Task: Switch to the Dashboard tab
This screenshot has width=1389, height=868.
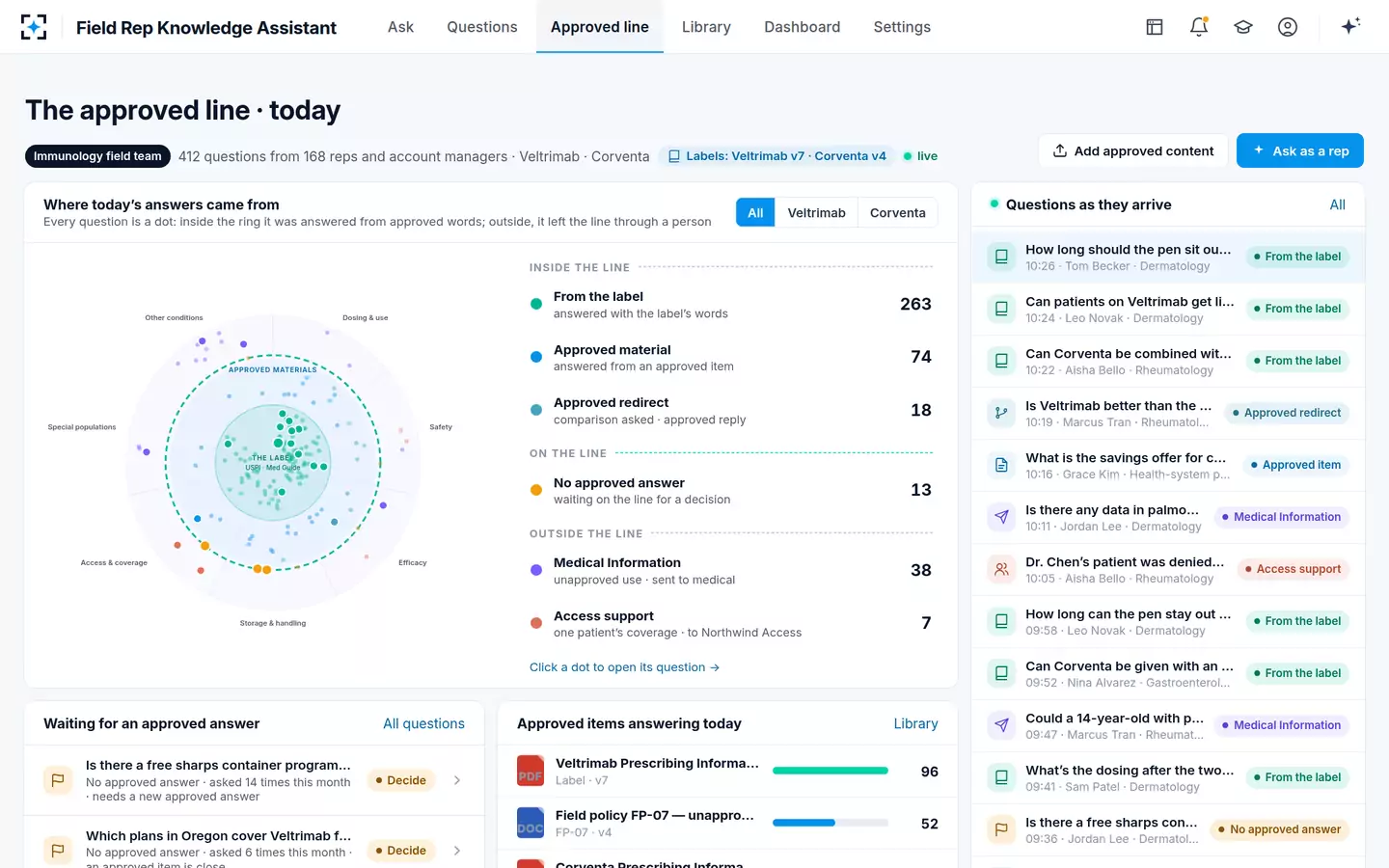Action: (x=802, y=27)
